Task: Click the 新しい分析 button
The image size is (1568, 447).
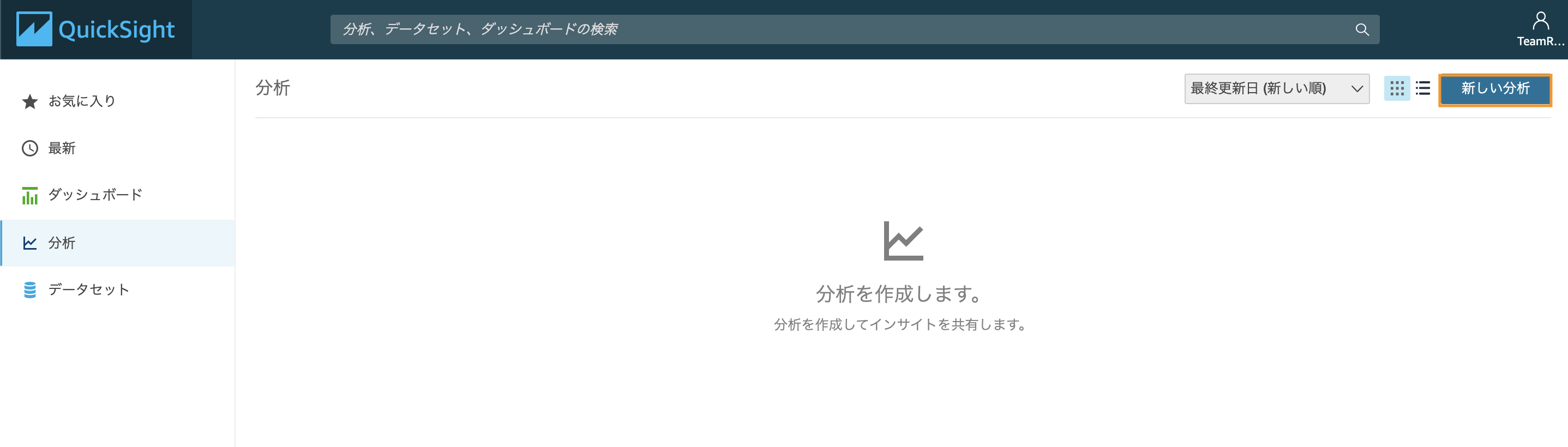Action: tap(1494, 89)
